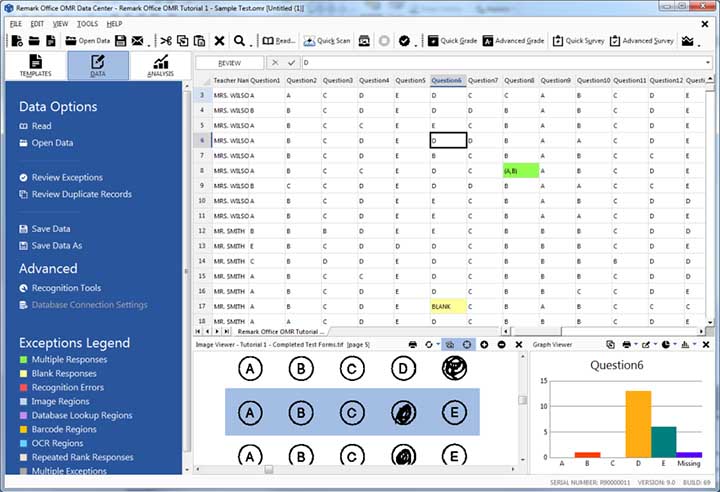720x492 pixels.
Task: Click the Find magnifier icon
Action: (x=239, y=41)
